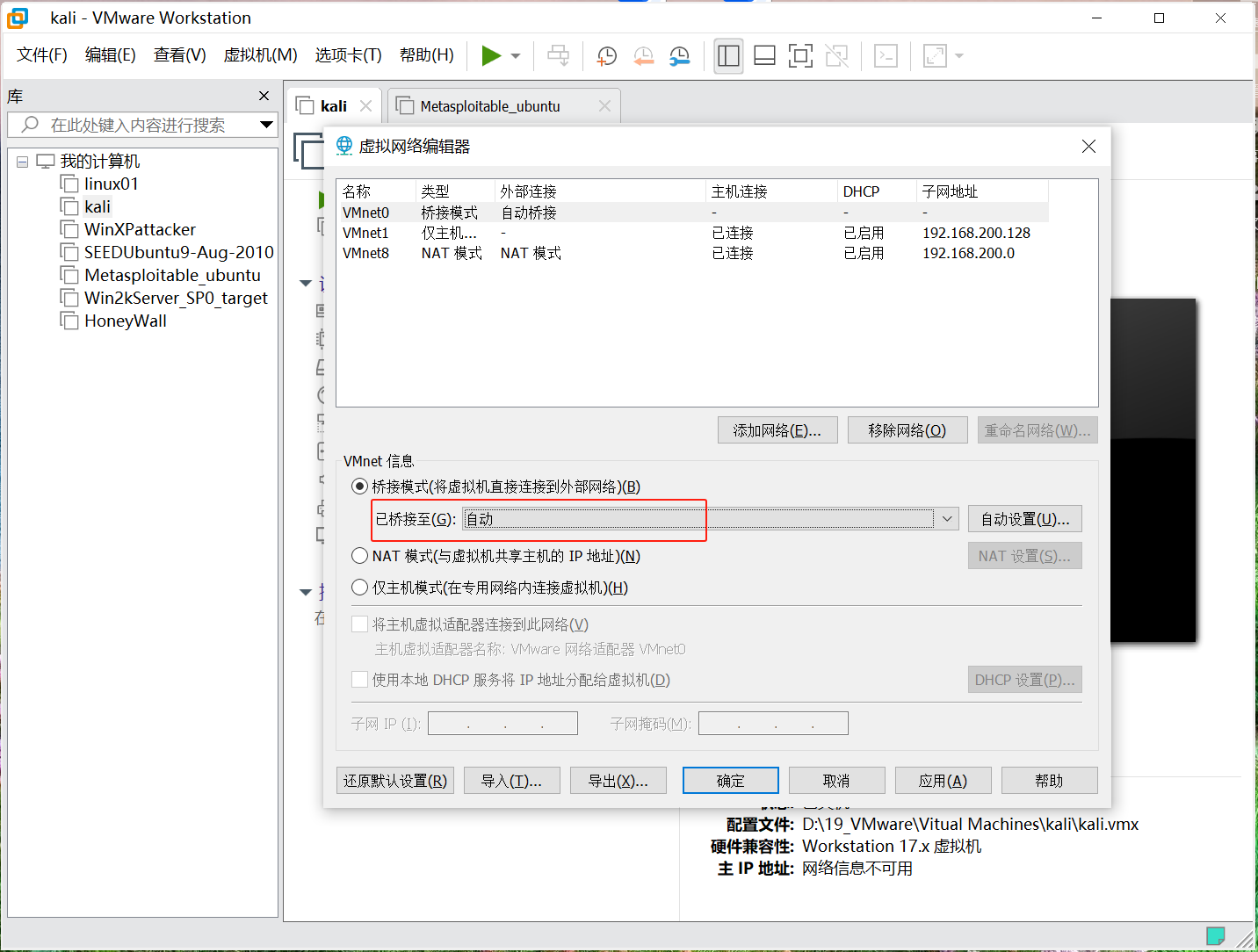1258x952 pixels.
Task: Open the power options dropdown arrow
Action: click(x=516, y=56)
